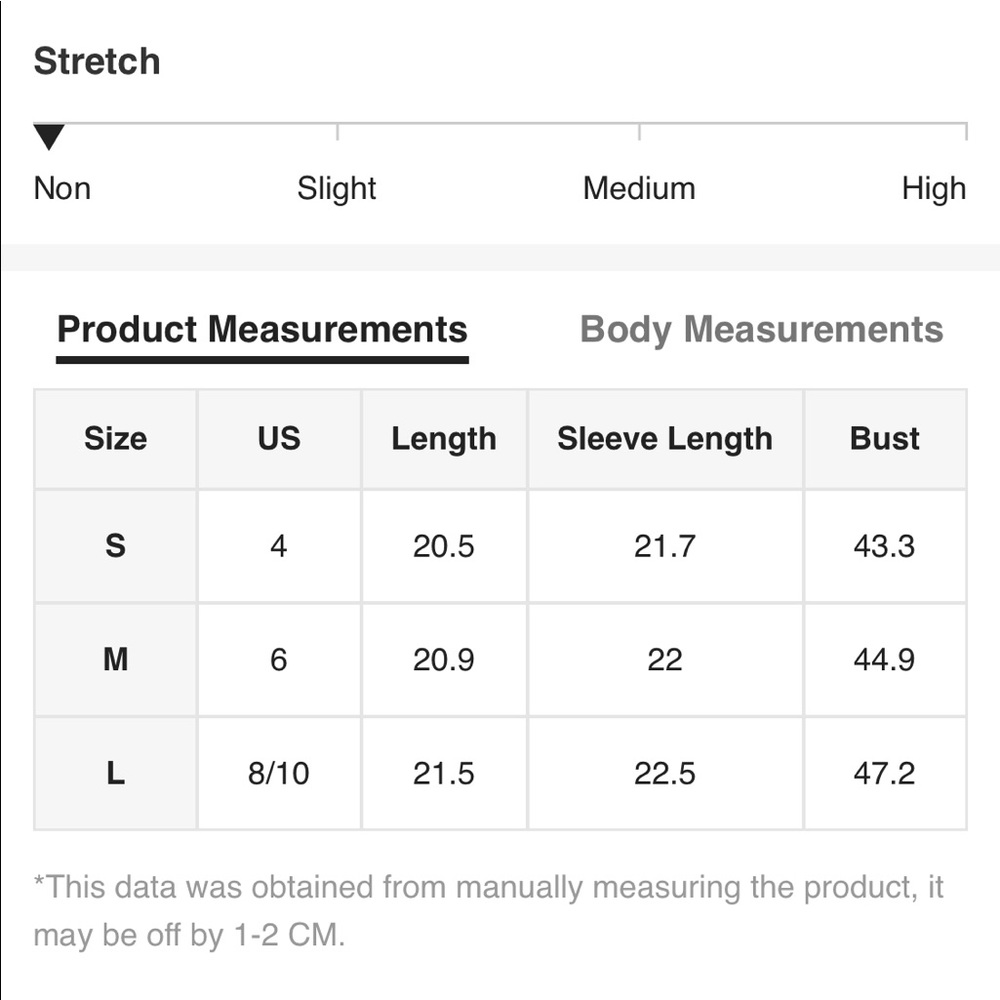The width and height of the screenshot is (1000, 1000).
Task: Click the 47.2 bust value cell
Action: (885, 773)
